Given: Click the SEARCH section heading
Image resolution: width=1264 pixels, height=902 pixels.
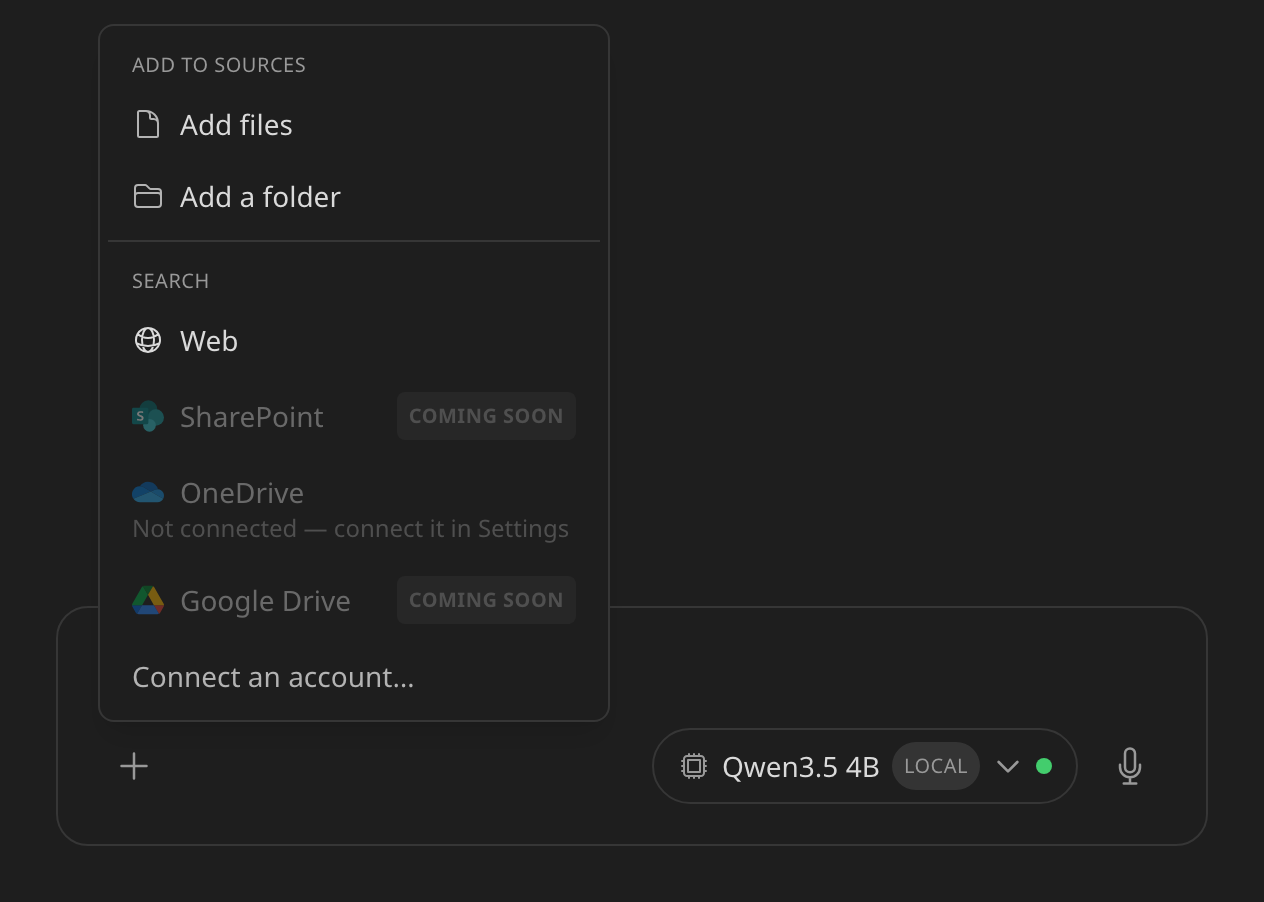Looking at the screenshot, I should (171, 281).
